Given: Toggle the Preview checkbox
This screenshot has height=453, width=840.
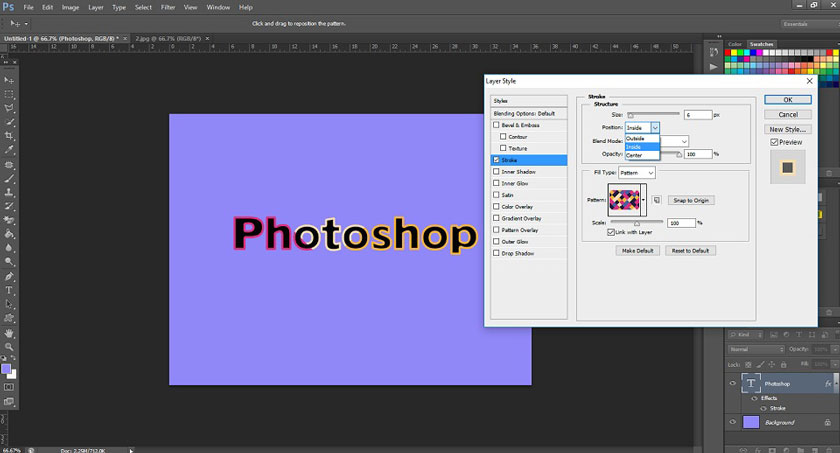Looking at the screenshot, I should click(774, 142).
